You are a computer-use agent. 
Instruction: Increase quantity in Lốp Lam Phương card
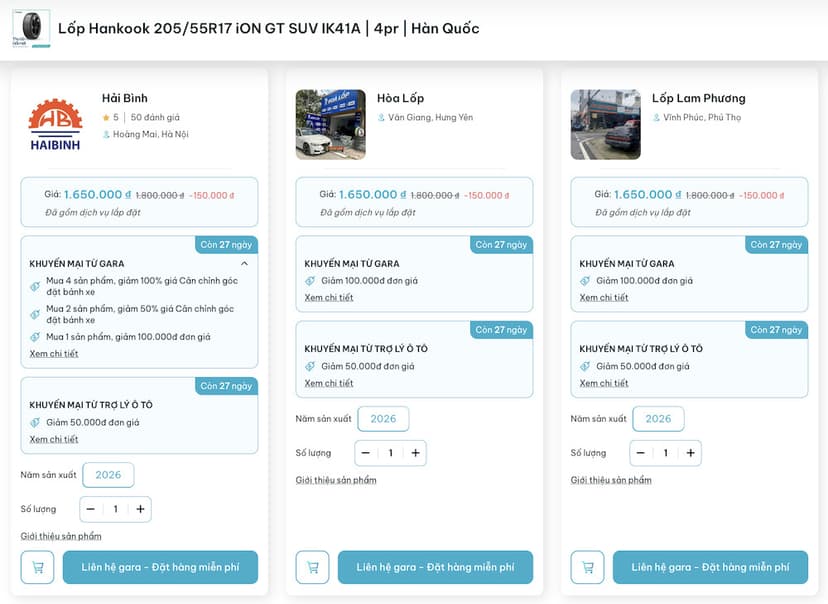coord(691,453)
